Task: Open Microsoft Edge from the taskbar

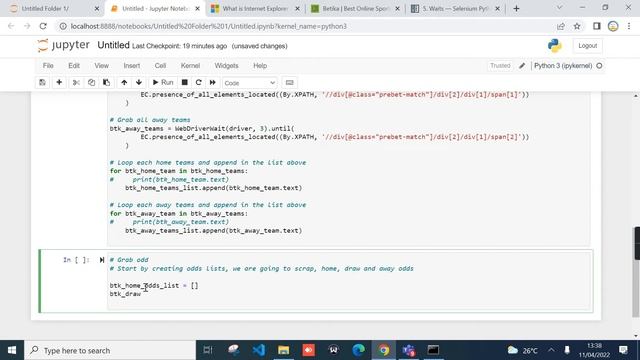Action: (358, 350)
